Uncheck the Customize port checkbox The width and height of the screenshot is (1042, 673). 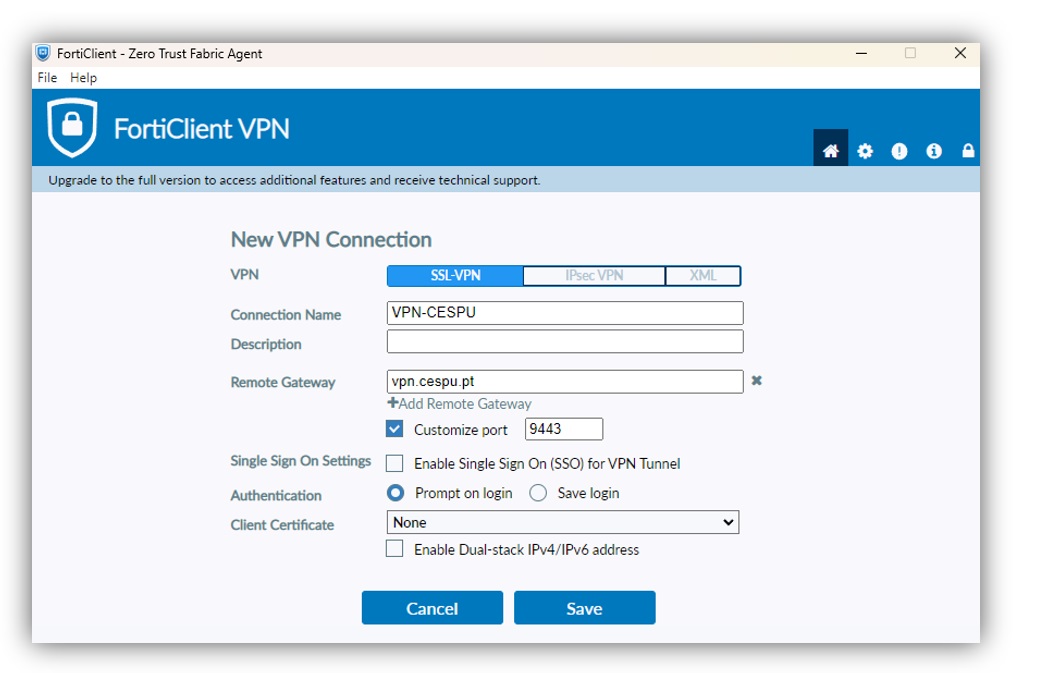click(395, 429)
